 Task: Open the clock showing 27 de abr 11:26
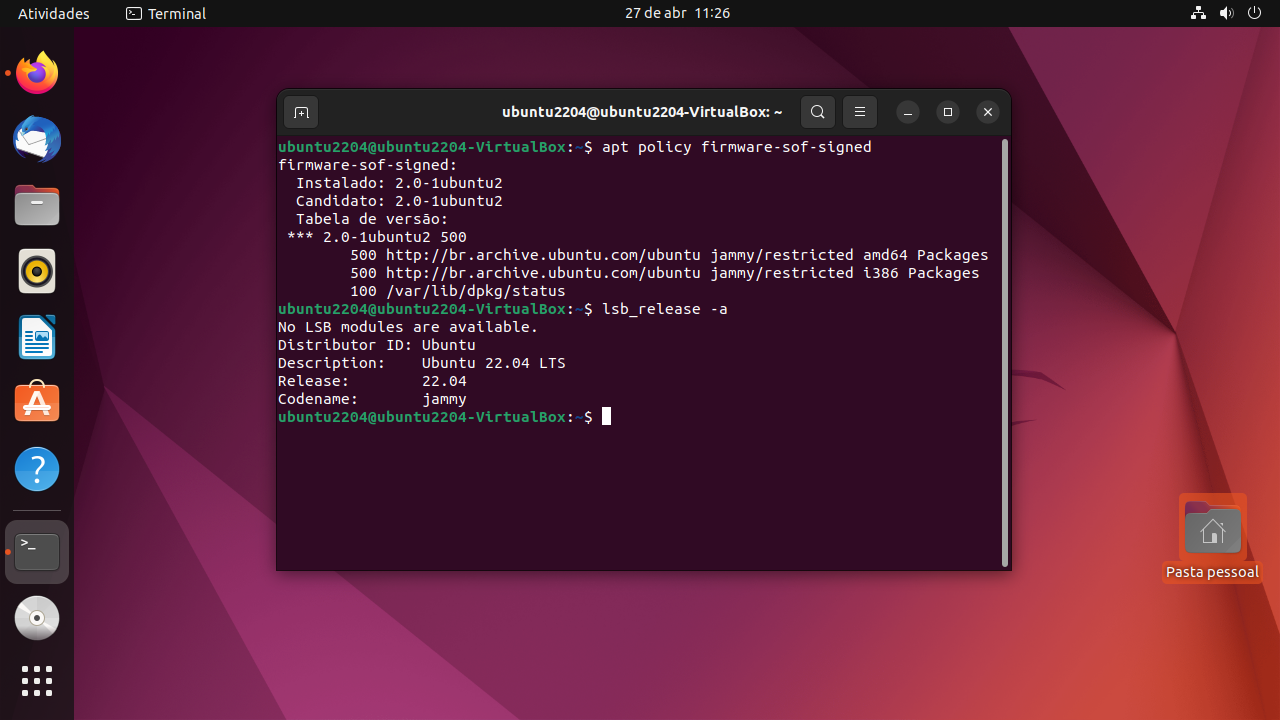tap(677, 13)
